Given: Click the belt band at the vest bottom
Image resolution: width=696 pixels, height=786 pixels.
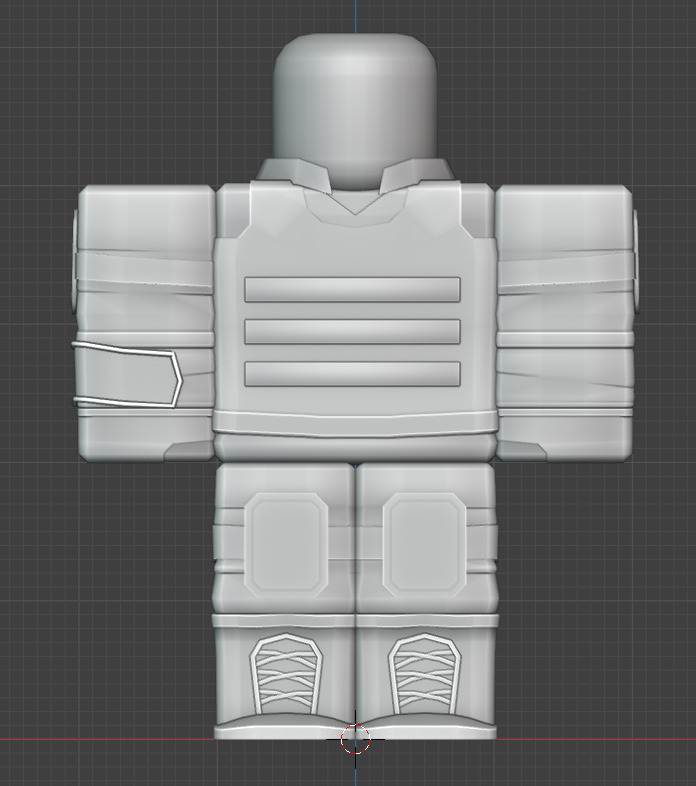Looking at the screenshot, I should coord(355,424).
